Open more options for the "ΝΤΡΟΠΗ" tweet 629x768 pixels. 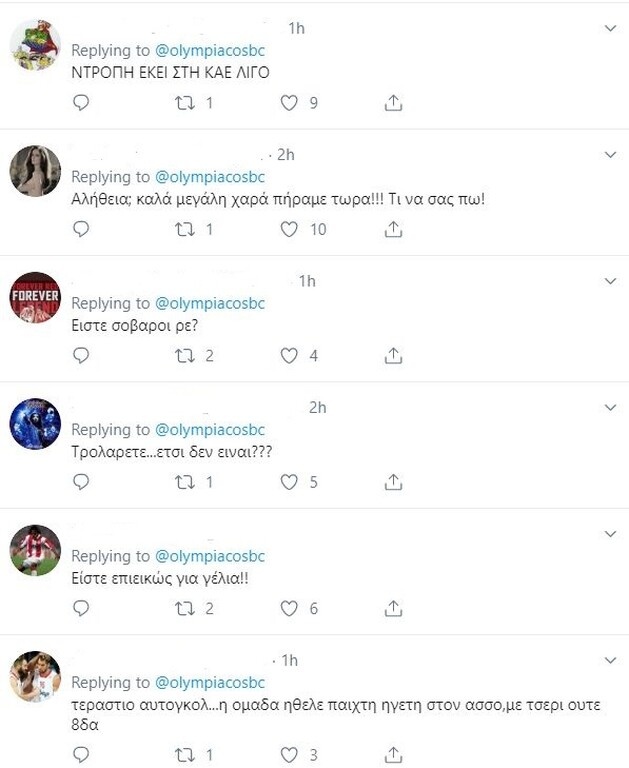click(x=611, y=29)
